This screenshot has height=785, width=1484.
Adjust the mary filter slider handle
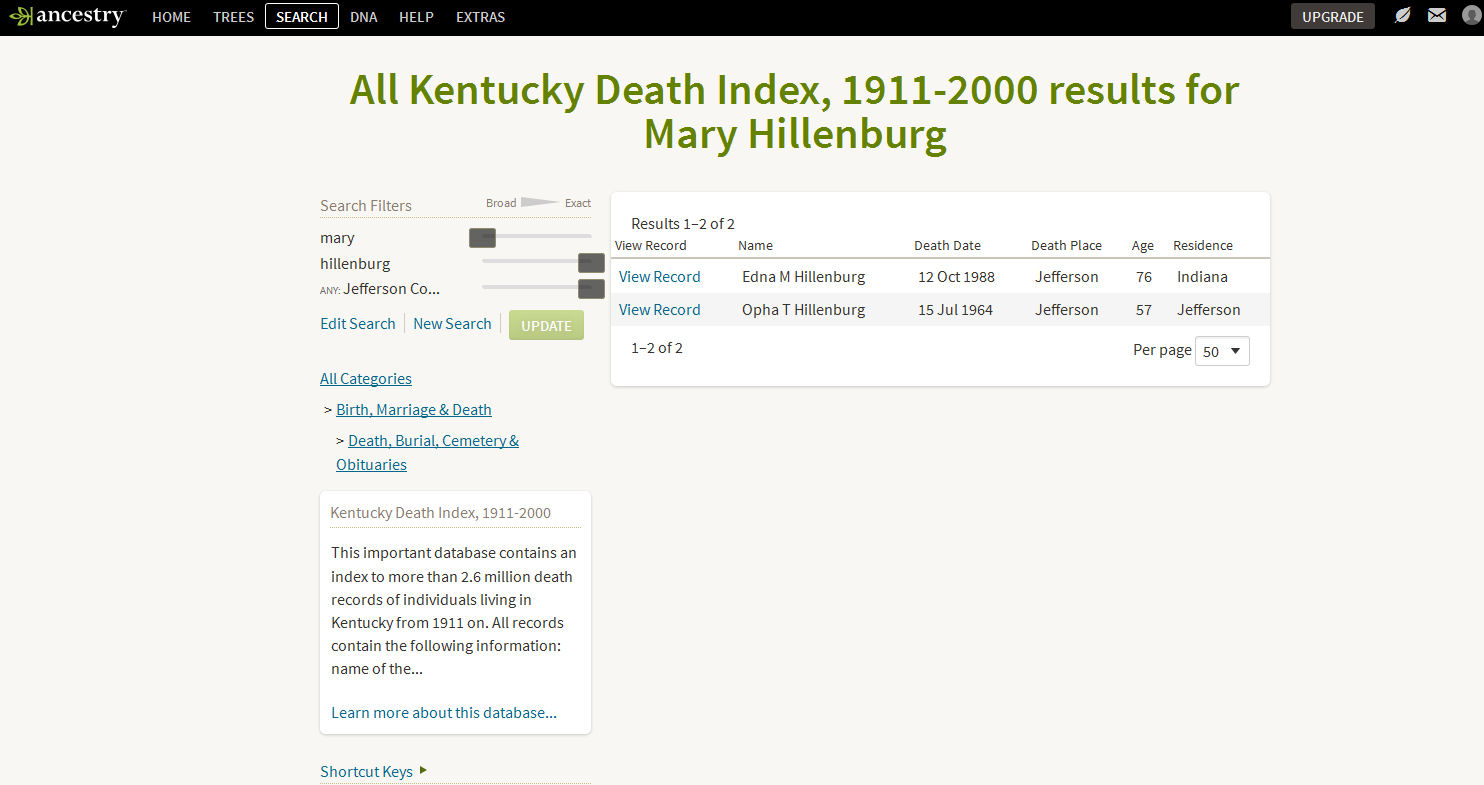point(482,237)
